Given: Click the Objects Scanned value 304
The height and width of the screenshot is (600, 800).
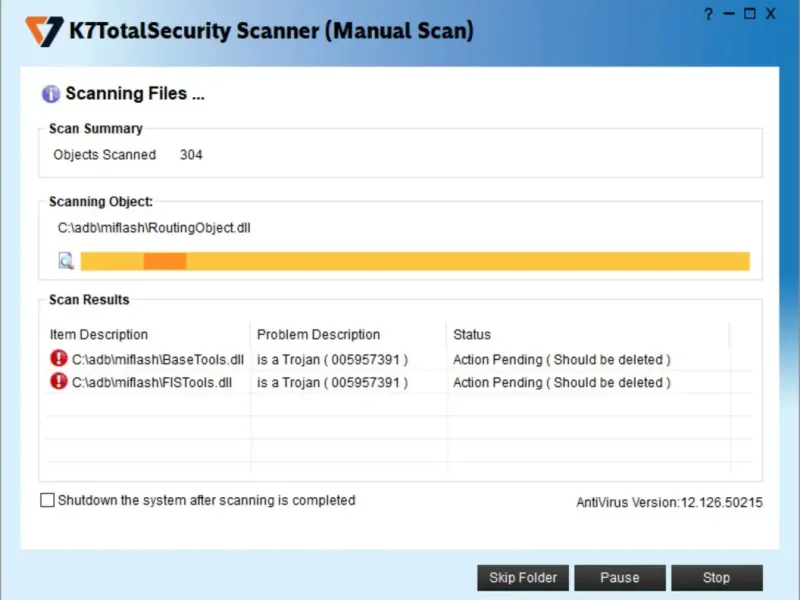Looking at the screenshot, I should (x=191, y=155).
